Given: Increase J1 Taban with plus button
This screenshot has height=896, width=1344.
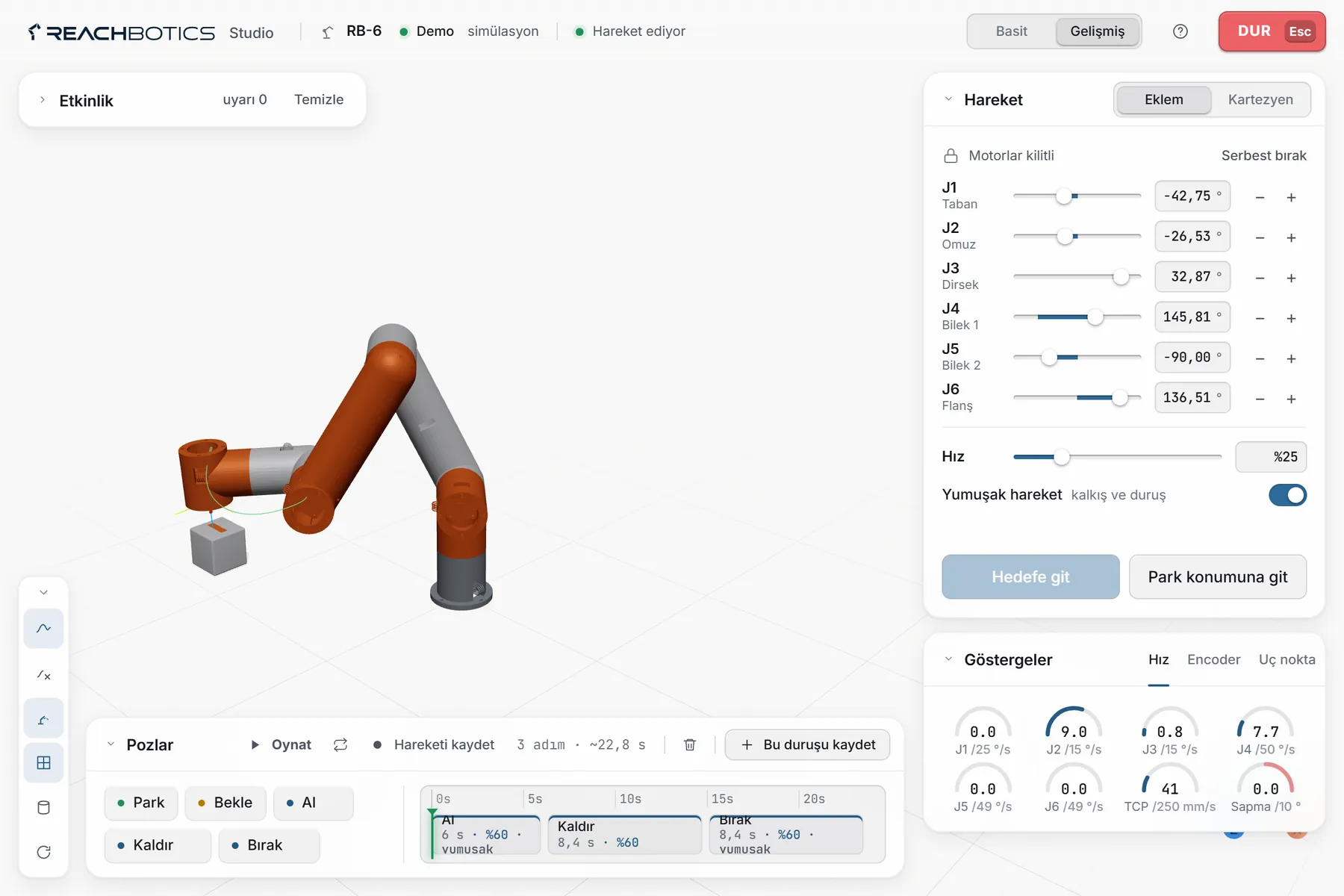Looking at the screenshot, I should (1291, 197).
